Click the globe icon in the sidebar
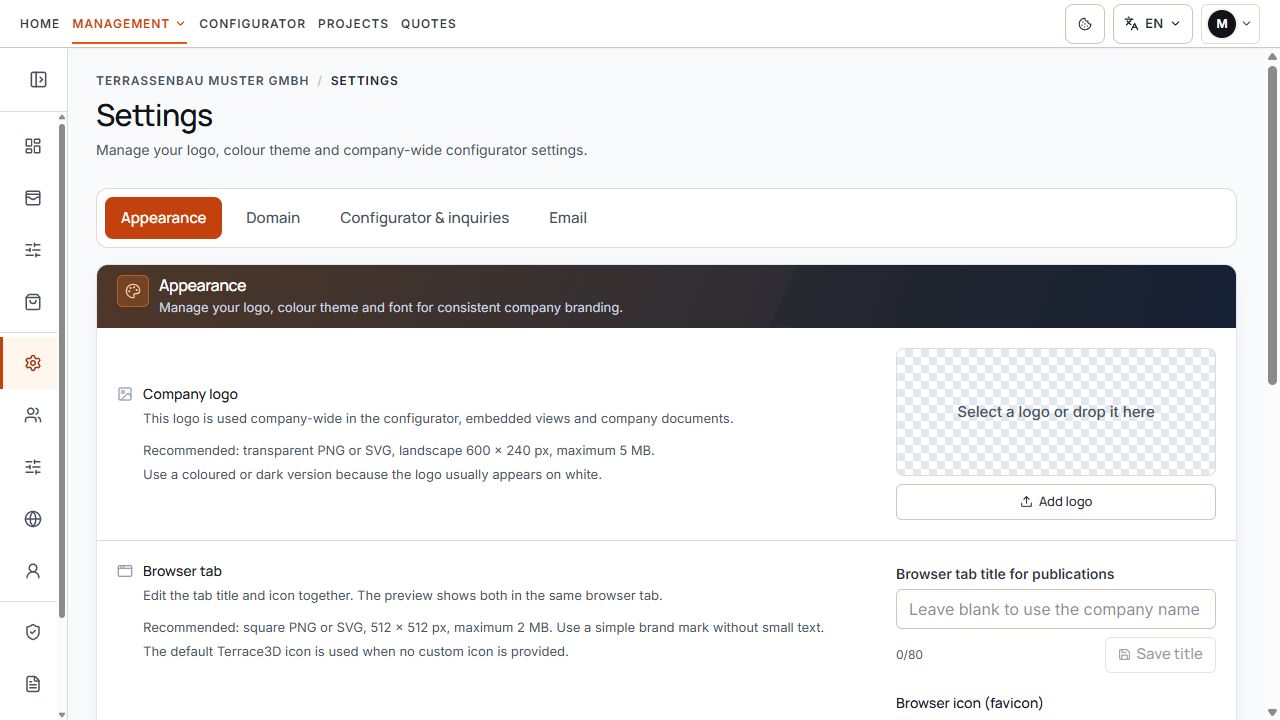1280x720 pixels. tap(33, 519)
